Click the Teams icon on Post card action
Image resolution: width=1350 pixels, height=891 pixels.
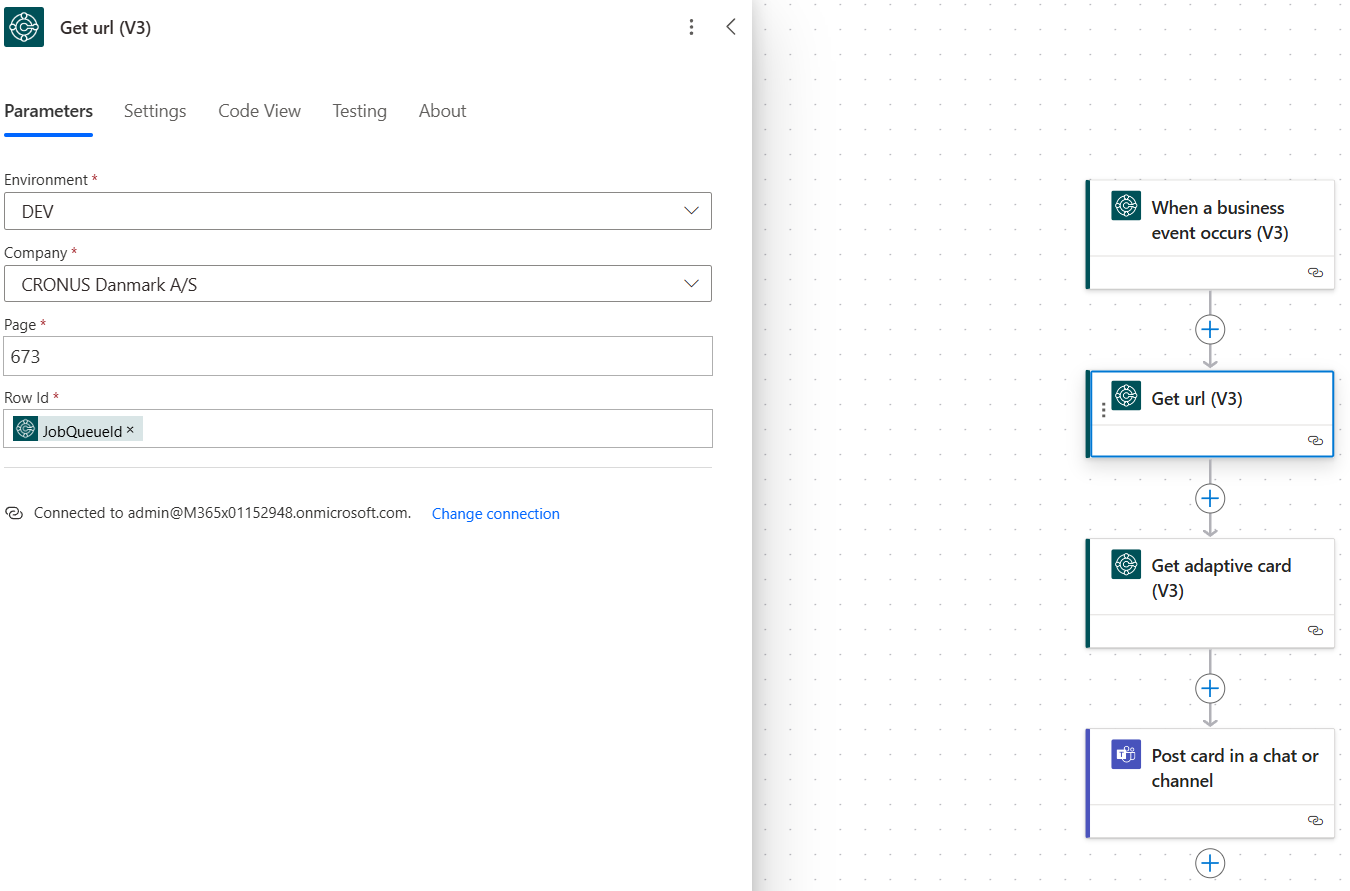tap(1126, 754)
